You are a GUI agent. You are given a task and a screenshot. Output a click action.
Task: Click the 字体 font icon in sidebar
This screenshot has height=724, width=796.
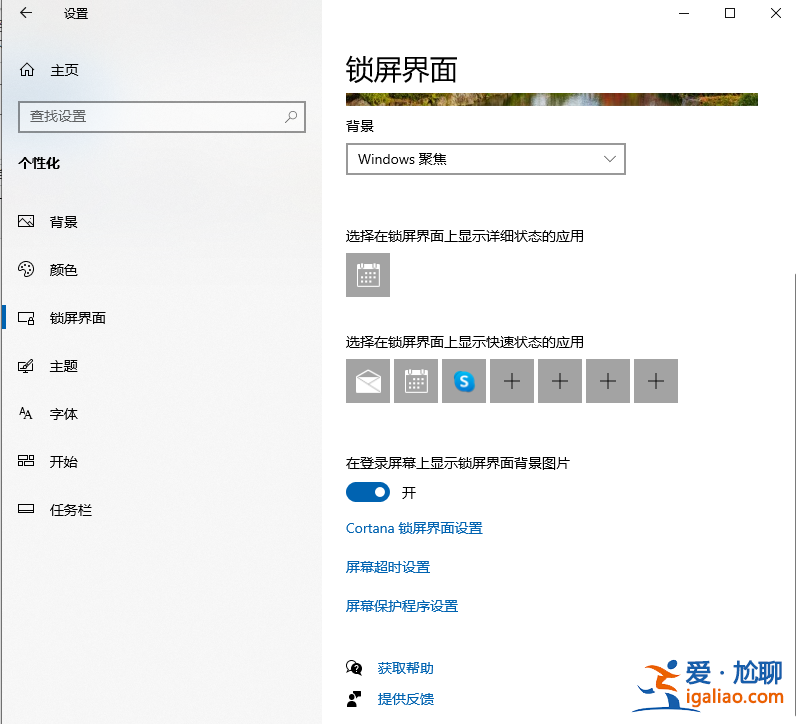coord(26,413)
